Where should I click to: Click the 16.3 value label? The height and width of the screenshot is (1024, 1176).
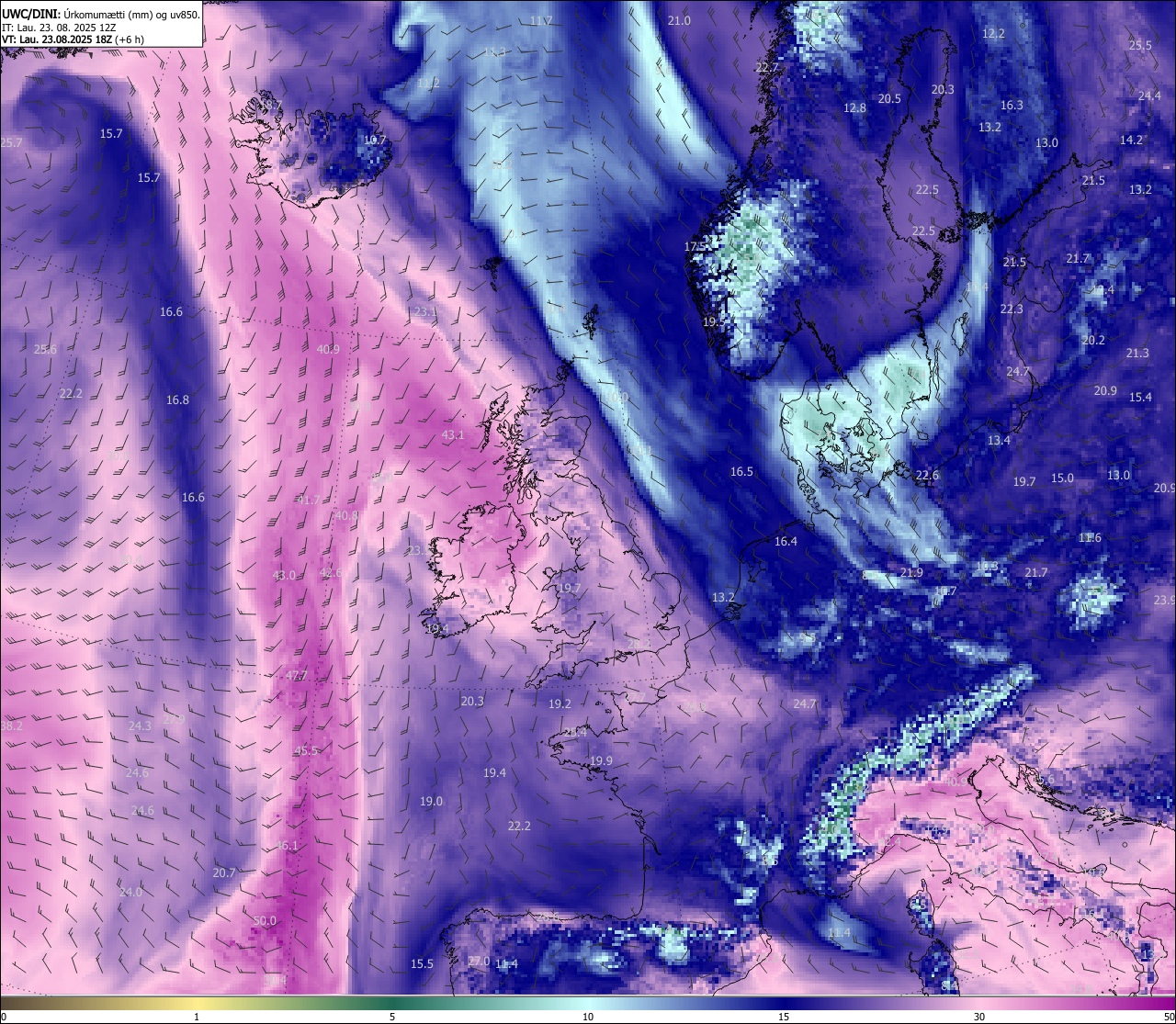(x=1012, y=105)
